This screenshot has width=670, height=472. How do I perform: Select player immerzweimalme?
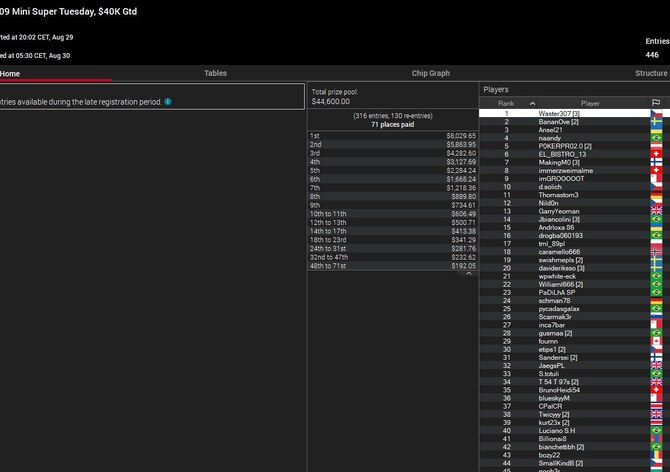tap(566, 170)
